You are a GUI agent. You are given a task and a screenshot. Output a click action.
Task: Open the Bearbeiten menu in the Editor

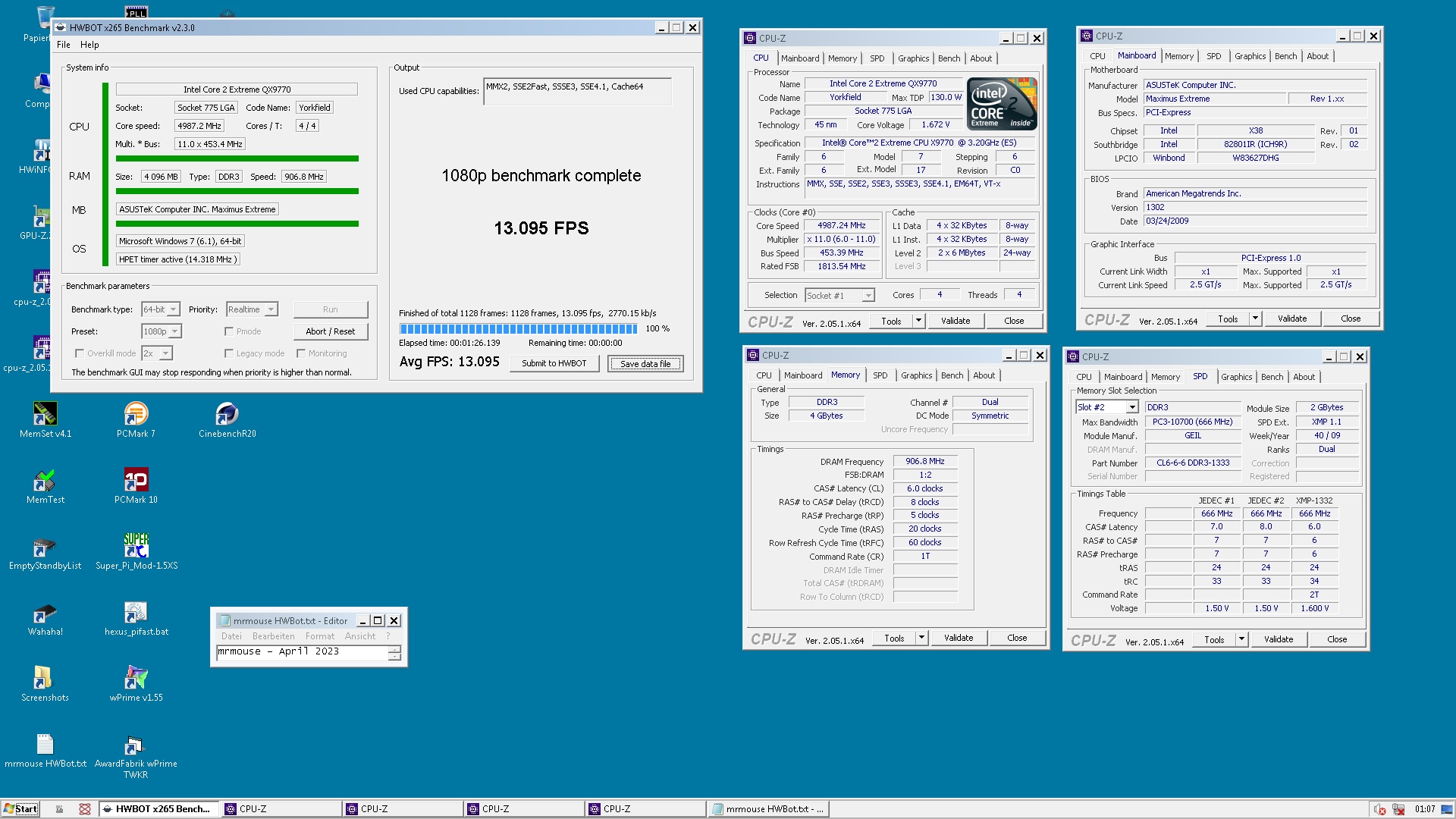tap(273, 636)
